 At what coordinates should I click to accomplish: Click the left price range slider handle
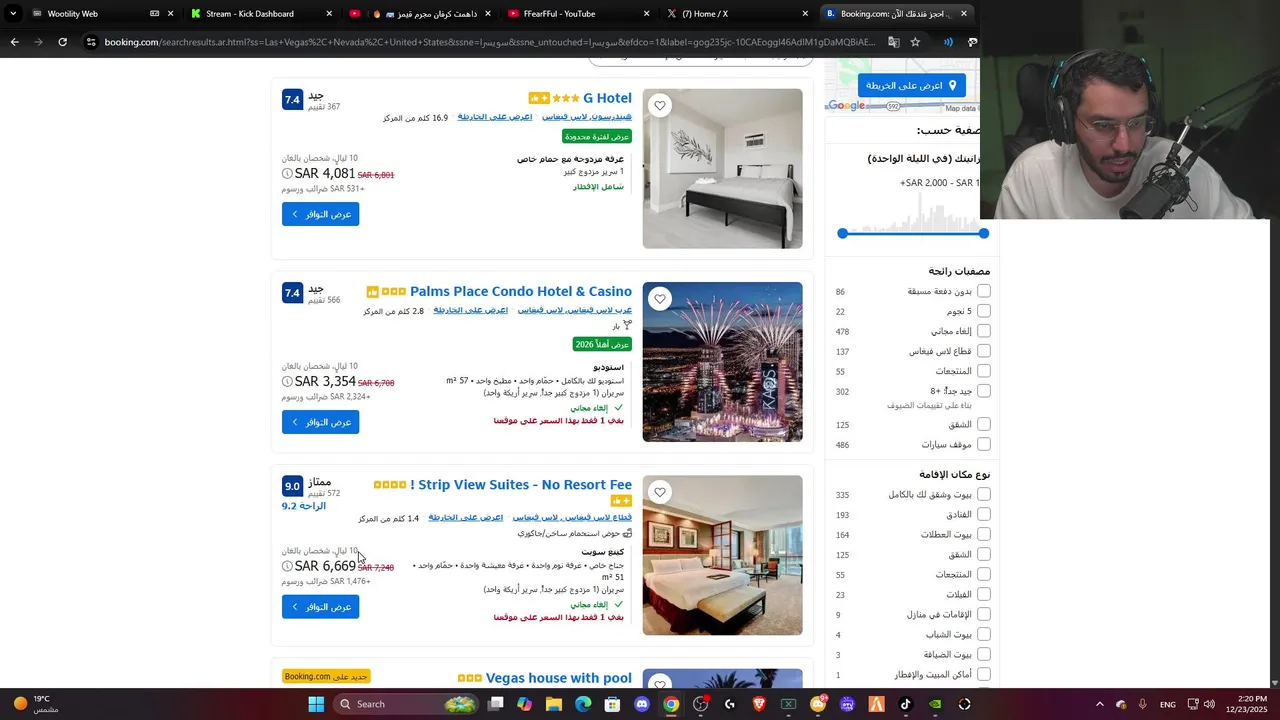(x=843, y=233)
